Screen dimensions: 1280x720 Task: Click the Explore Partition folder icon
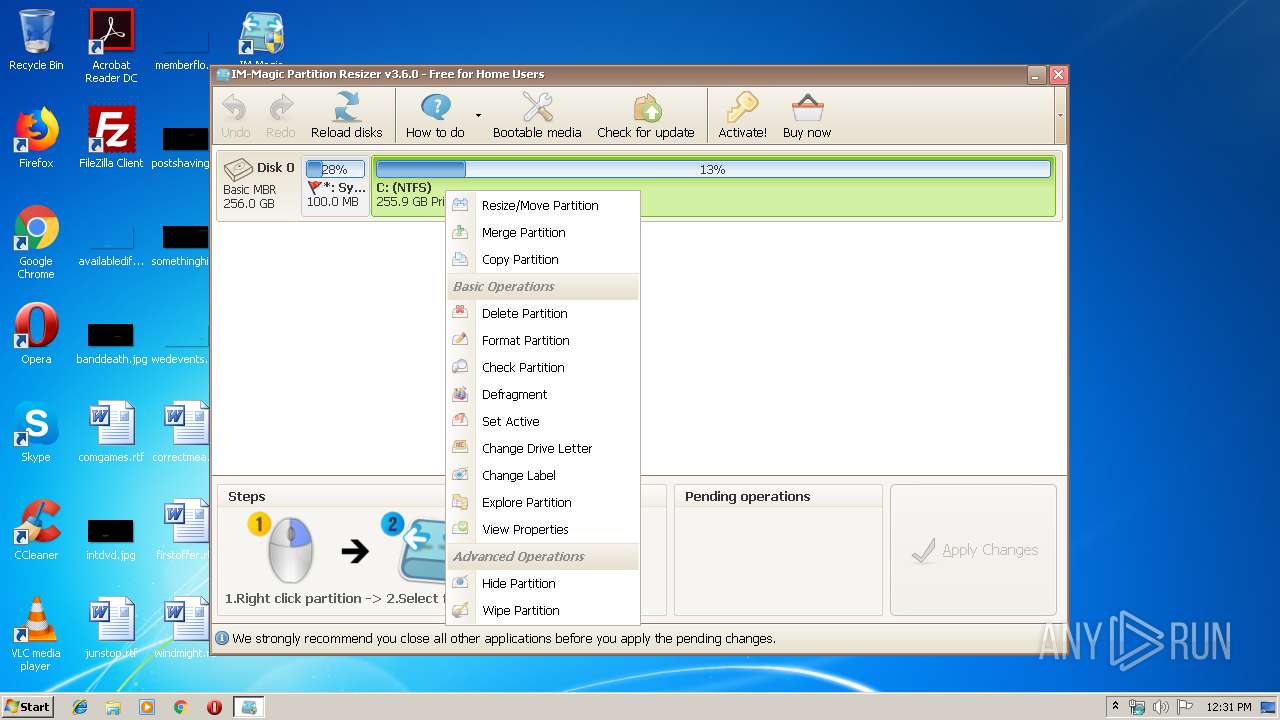[460, 502]
